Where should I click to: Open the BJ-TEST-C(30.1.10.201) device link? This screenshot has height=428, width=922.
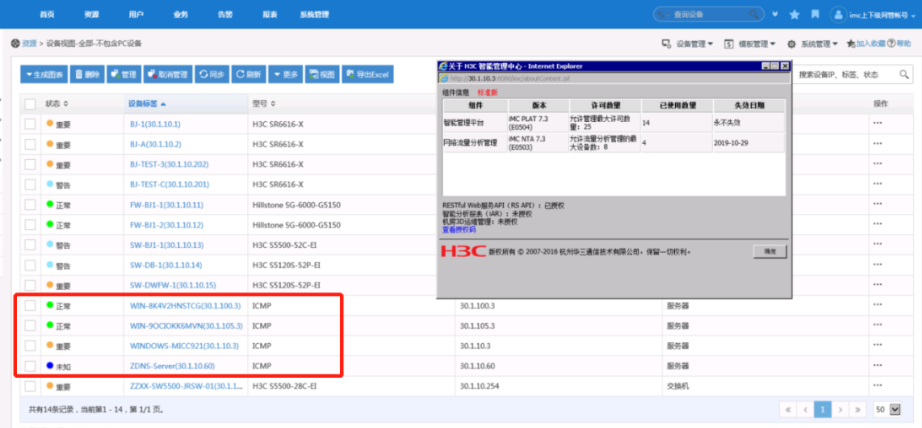tap(169, 185)
